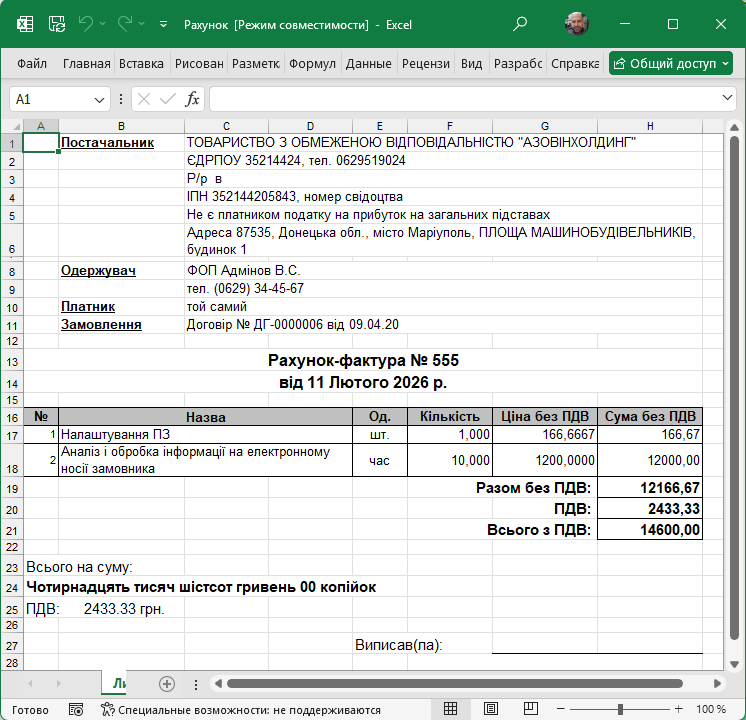The width and height of the screenshot is (746, 720).
Task: Add a new sheet with plus icon
Action: pos(167,684)
